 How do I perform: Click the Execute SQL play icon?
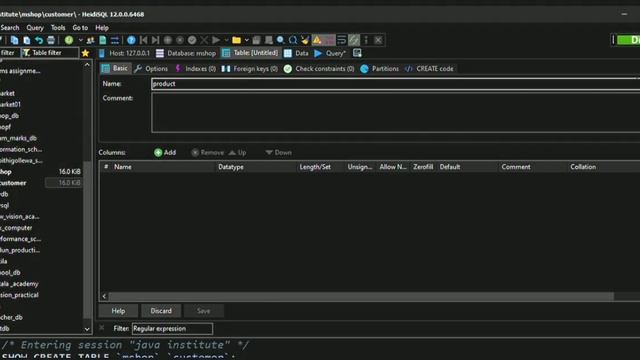(x=216, y=40)
